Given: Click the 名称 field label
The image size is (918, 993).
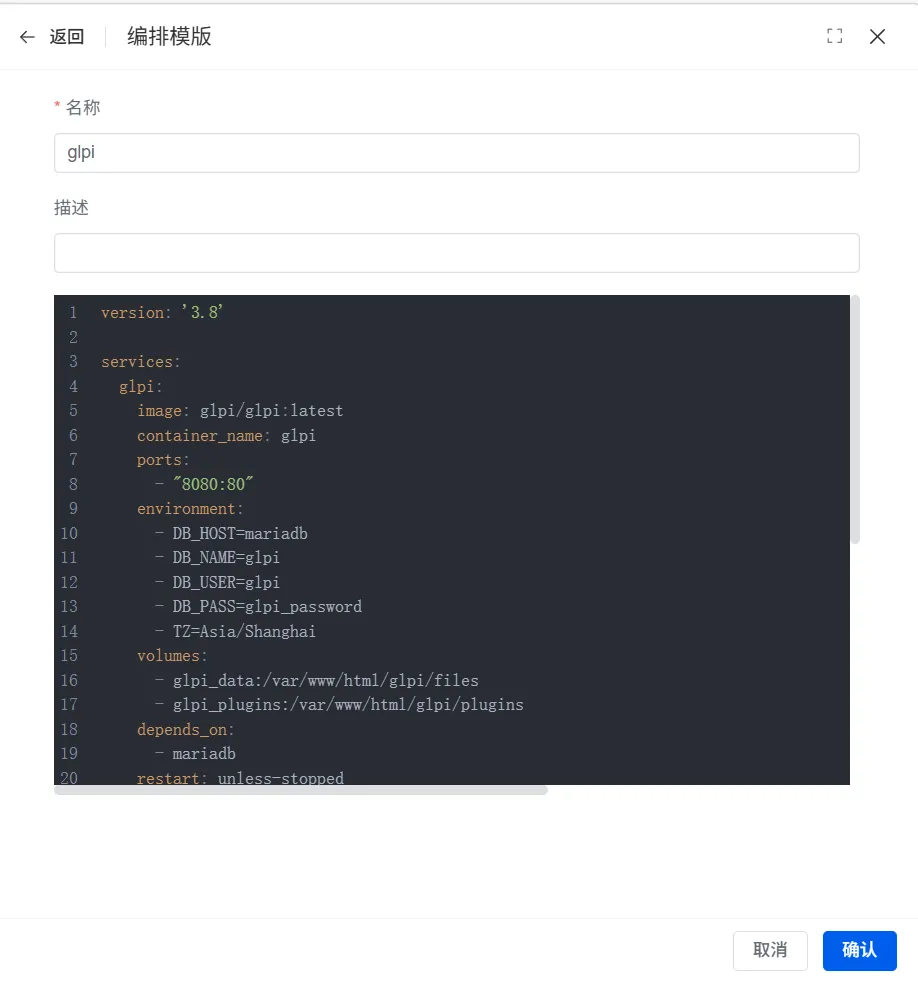Looking at the screenshot, I should point(83,108).
